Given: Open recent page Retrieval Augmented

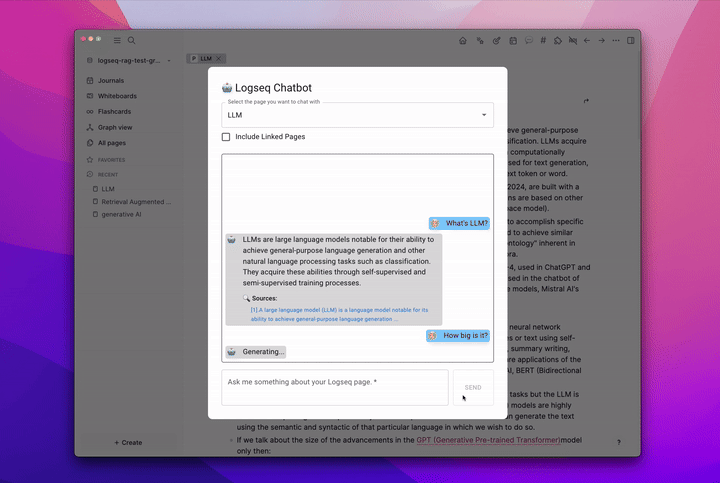Looking at the screenshot, I should tap(136, 202).
